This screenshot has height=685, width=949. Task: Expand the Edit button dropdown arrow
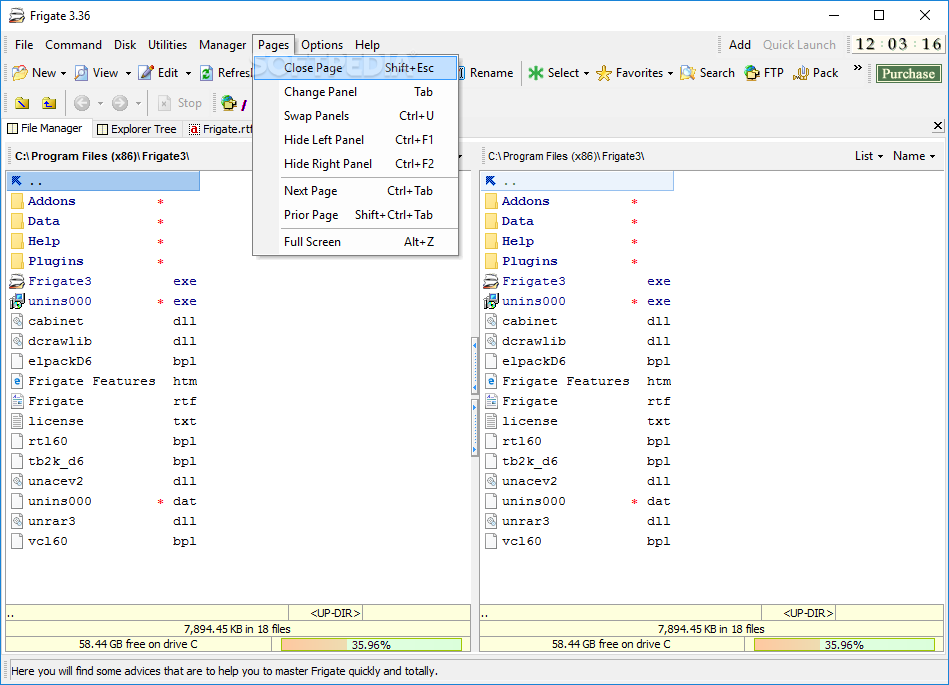pos(188,74)
